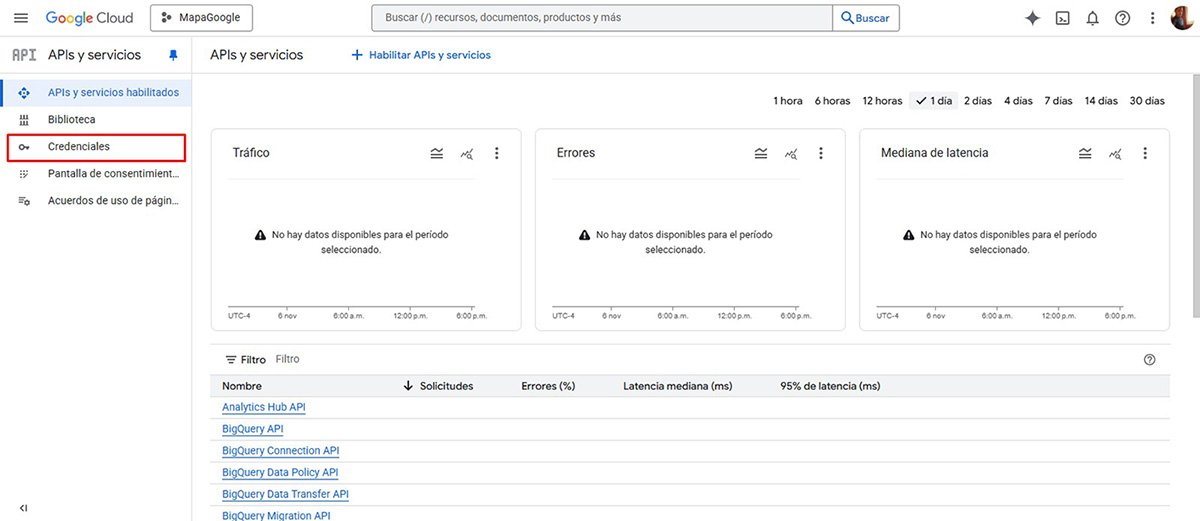Open metrics explorer icon on Tráfico chart
This screenshot has width=1200, height=521.
[467, 153]
